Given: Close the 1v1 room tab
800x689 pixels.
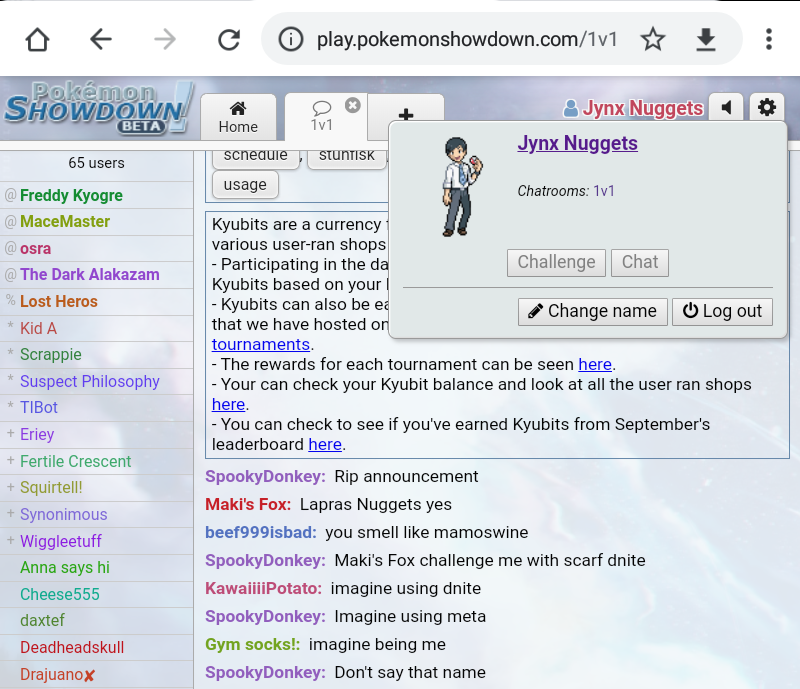Looking at the screenshot, I should [x=353, y=105].
